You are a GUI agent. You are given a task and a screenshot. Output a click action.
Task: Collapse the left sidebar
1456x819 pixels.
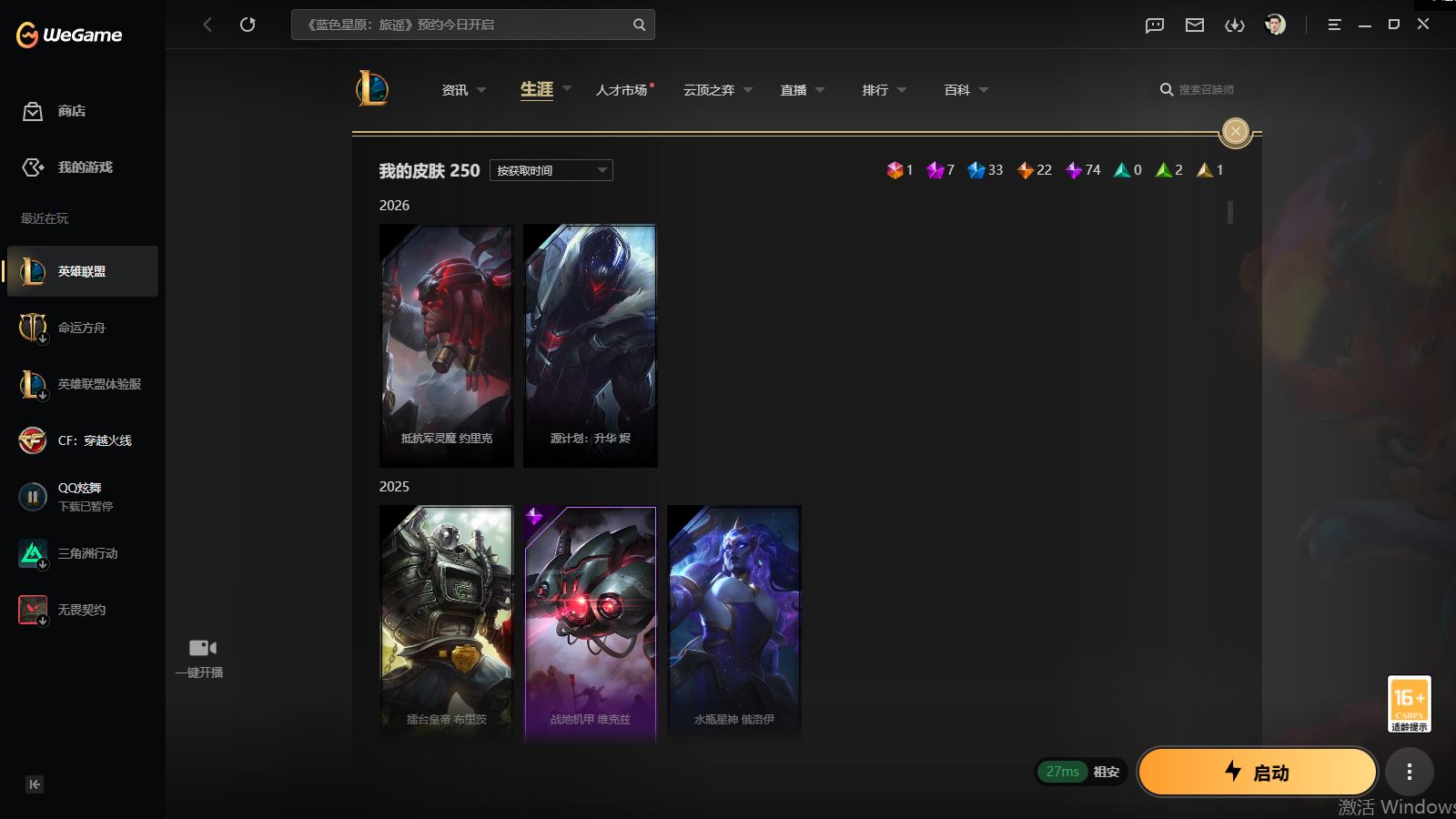pyautogui.click(x=35, y=784)
